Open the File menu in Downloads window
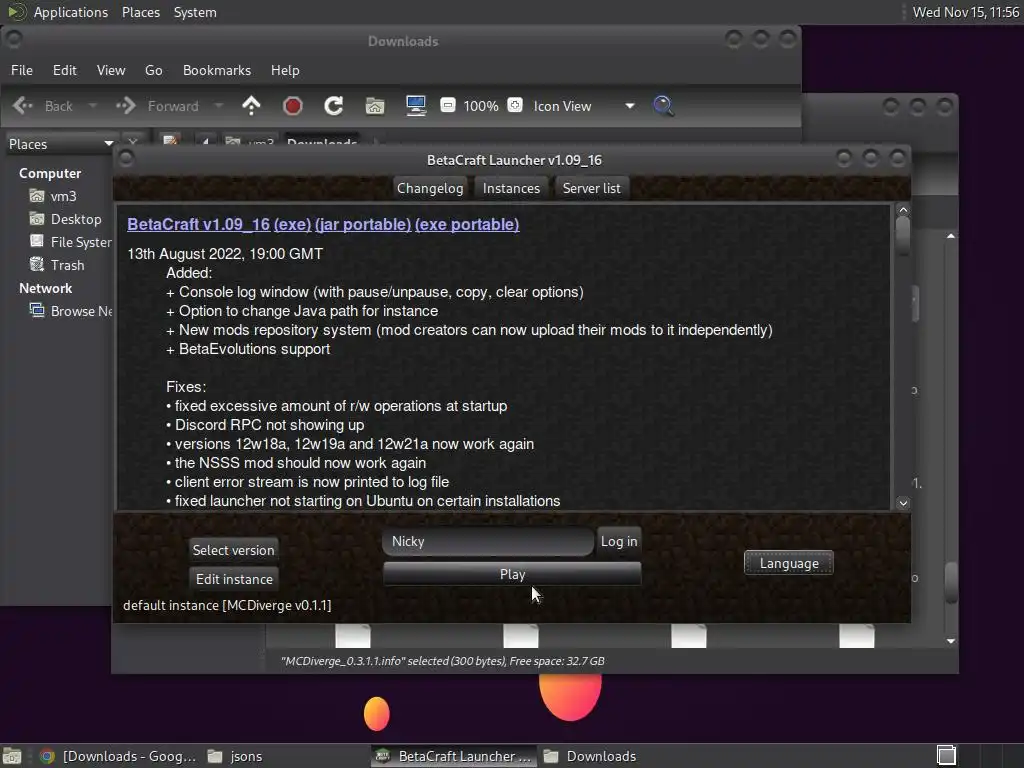Screen dimensions: 1024x768 (x=22, y=70)
